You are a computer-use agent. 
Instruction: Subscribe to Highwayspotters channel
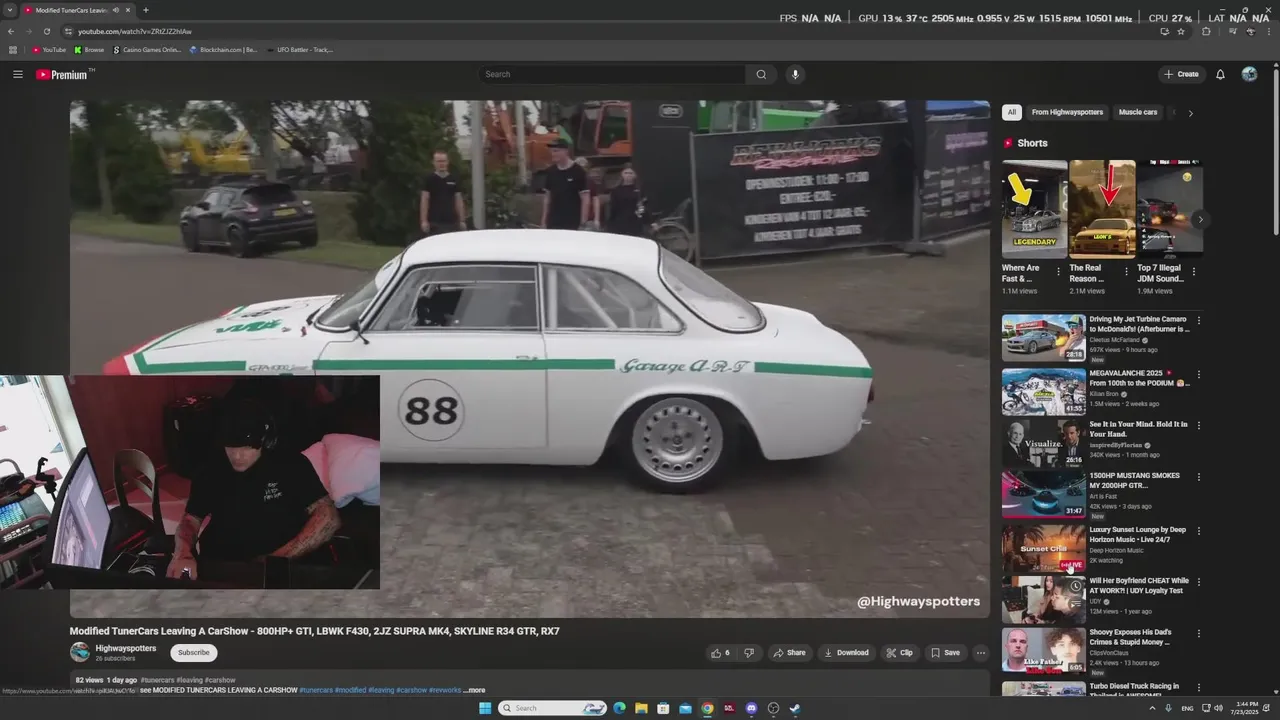(x=193, y=653)
